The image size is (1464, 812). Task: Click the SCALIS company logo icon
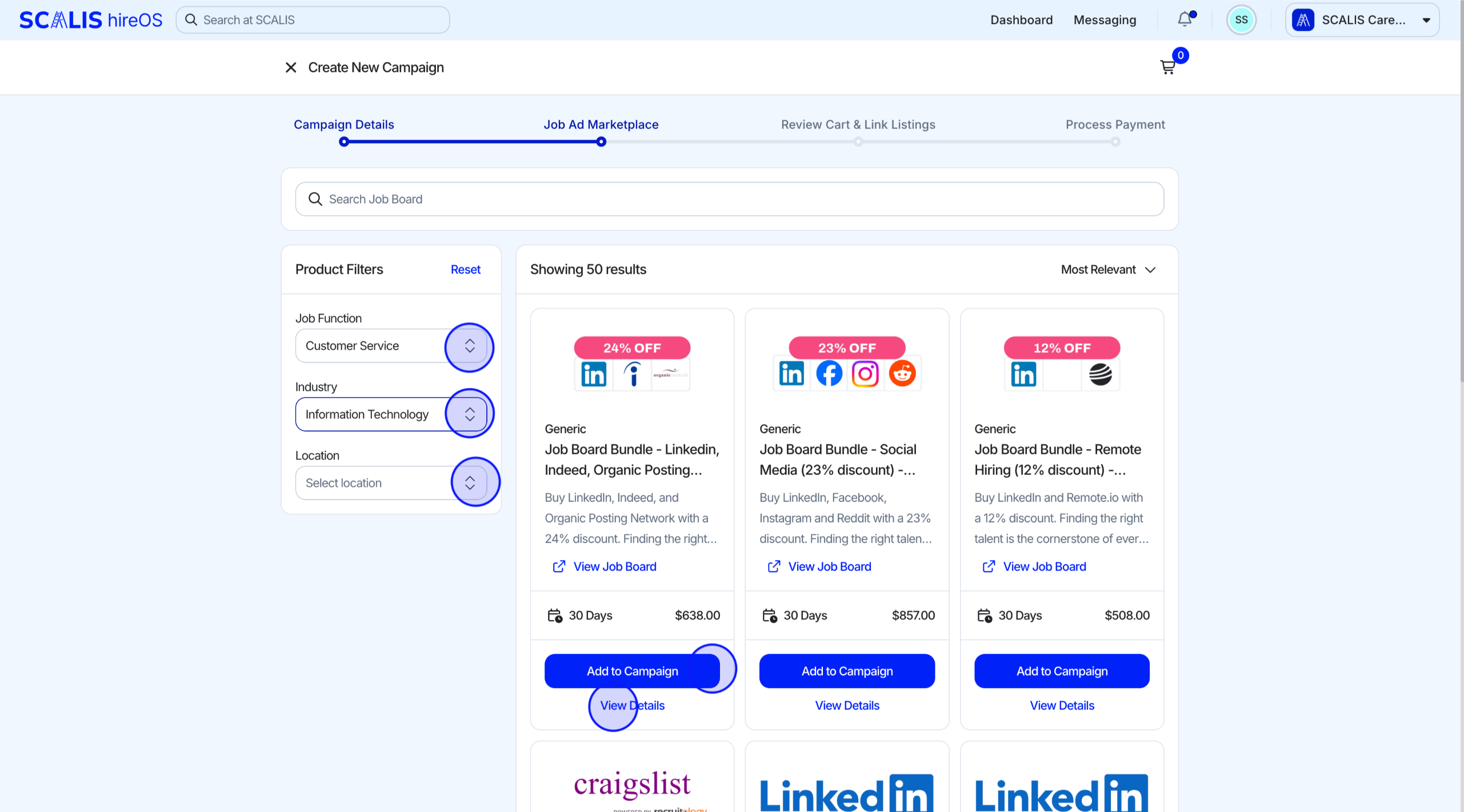[1303, 20]
